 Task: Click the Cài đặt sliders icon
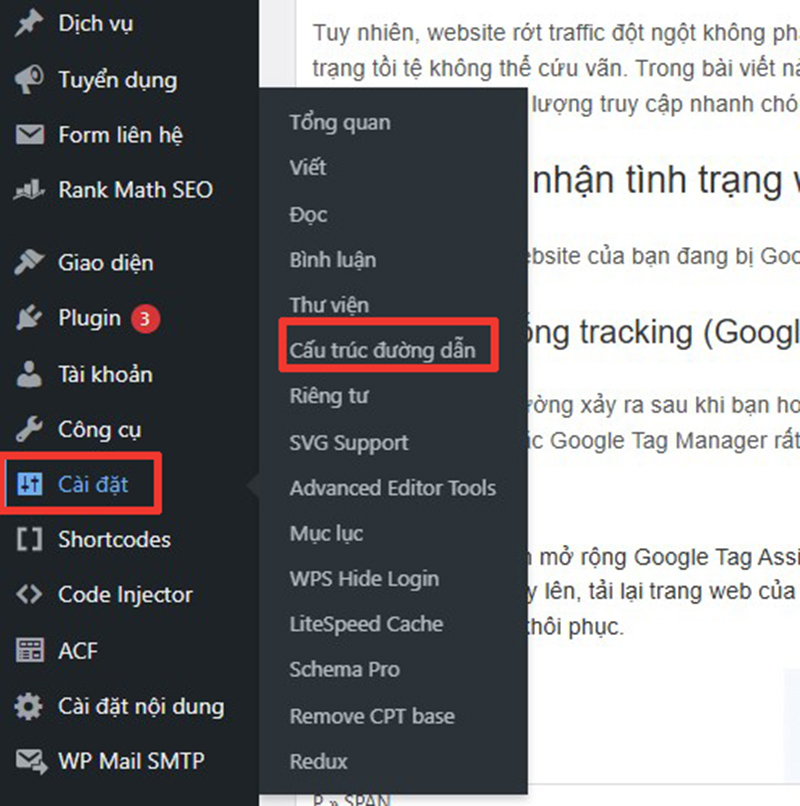tap(29, 484)
